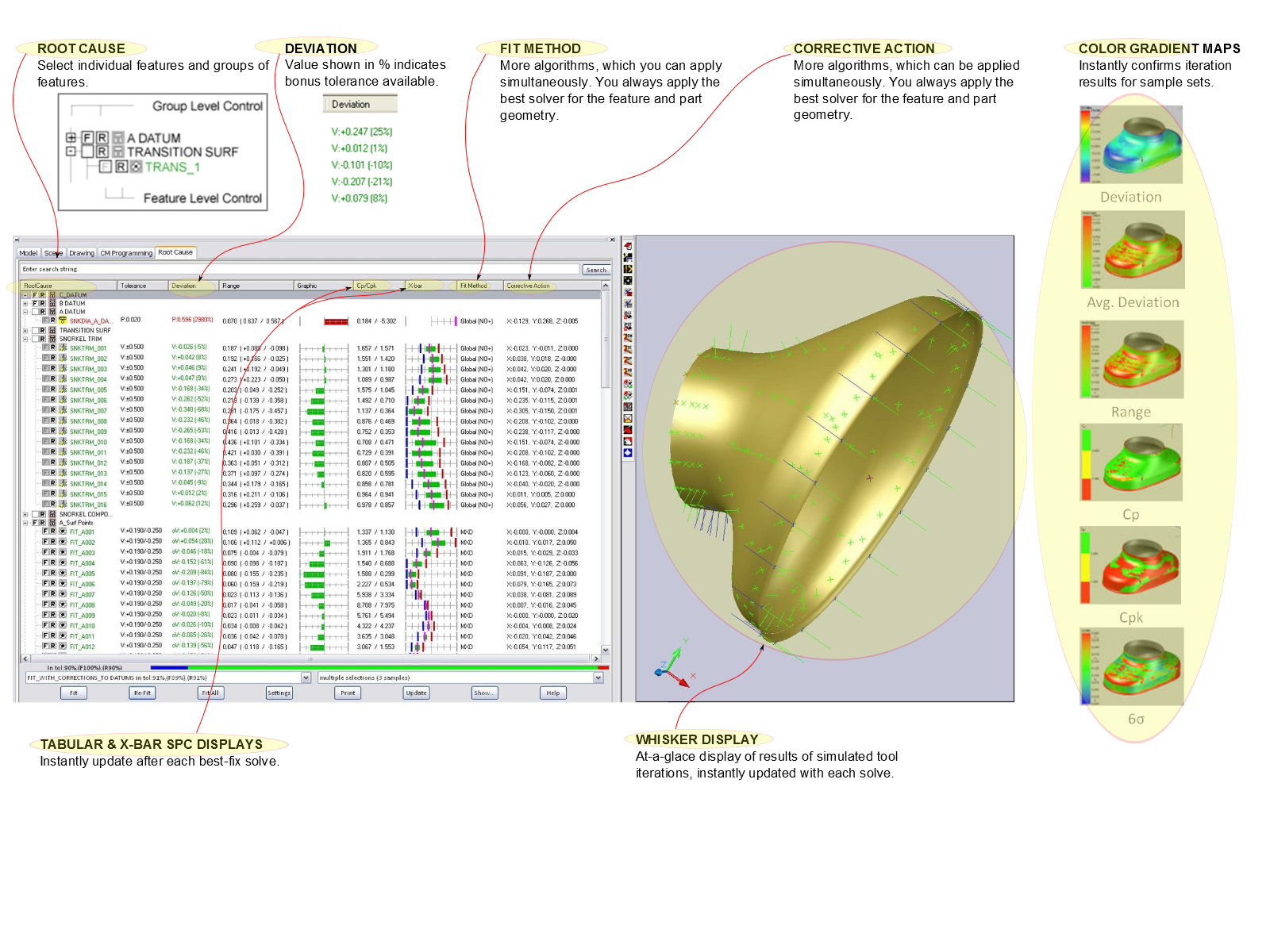Click the top icon in the vertical toolbar

point(628,246)
